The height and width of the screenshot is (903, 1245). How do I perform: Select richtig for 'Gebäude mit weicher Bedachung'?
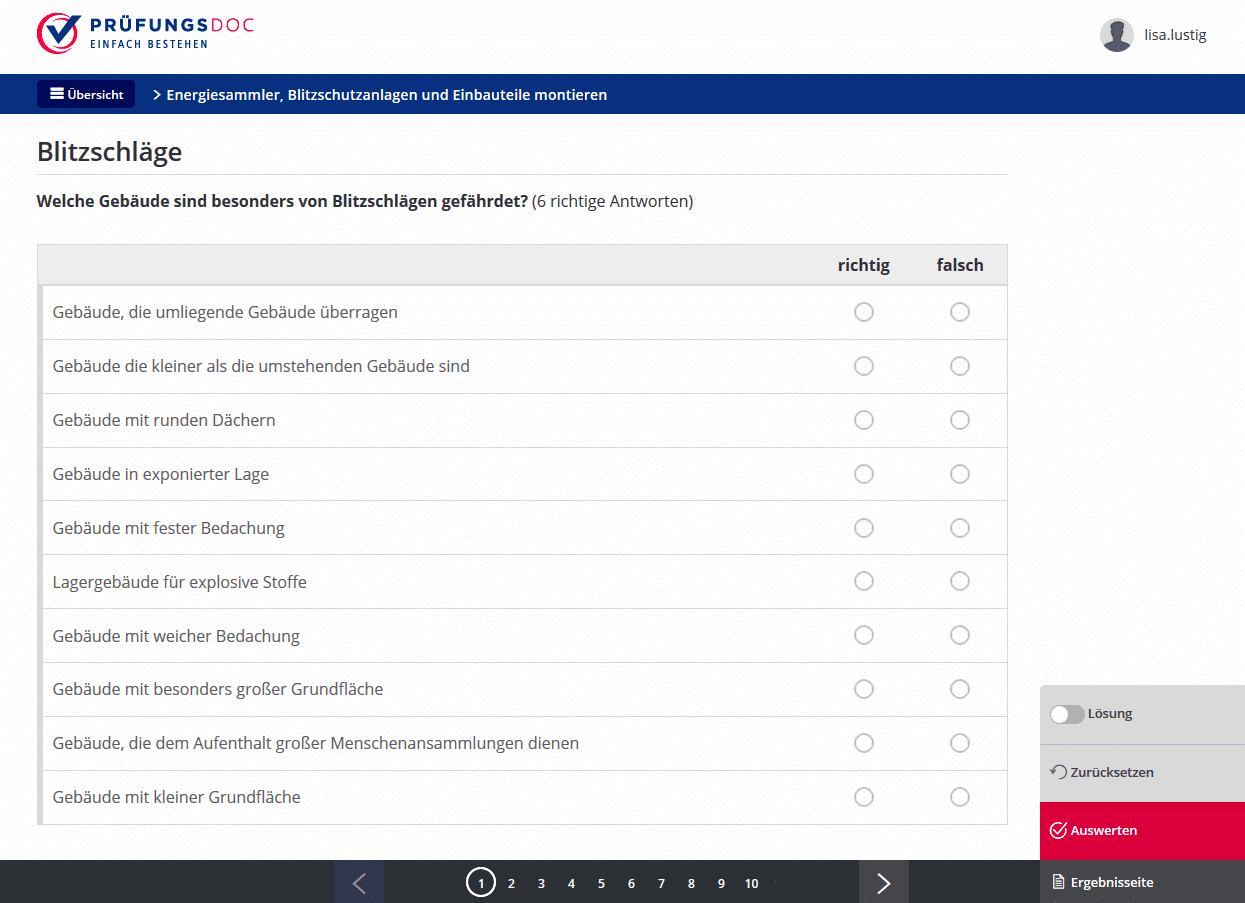pos(864,636)
